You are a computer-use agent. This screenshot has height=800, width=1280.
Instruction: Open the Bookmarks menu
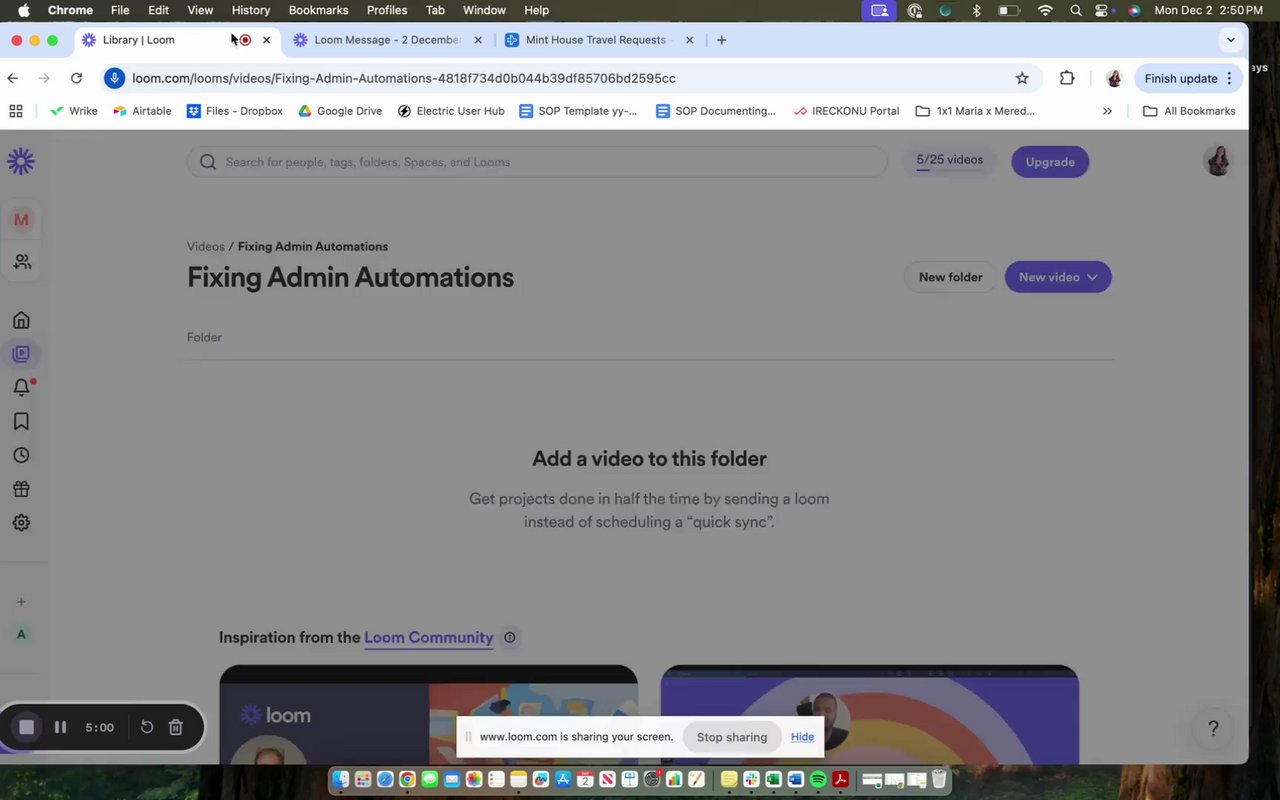click(x=318, y=10)
